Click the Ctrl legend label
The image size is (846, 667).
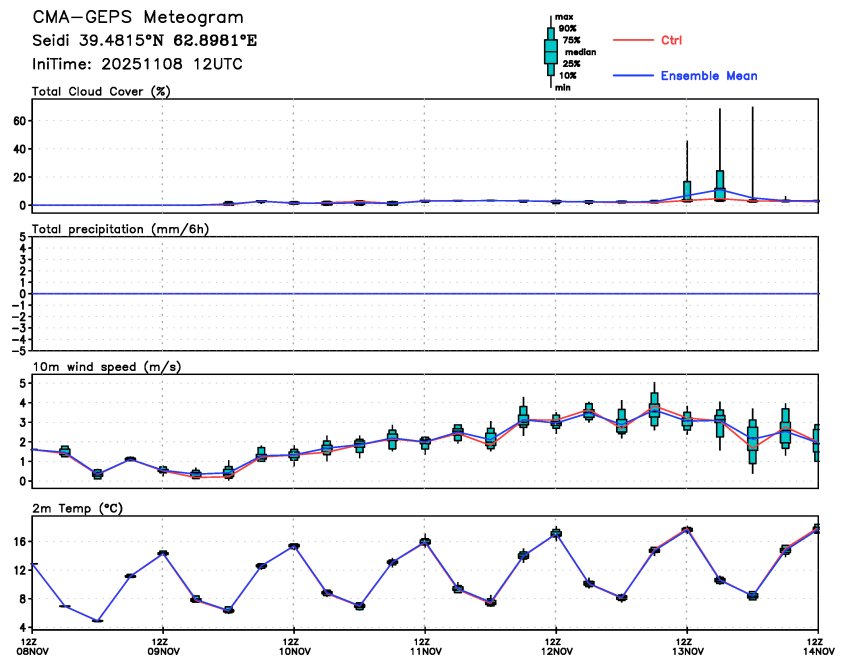(x=672, y=40)
